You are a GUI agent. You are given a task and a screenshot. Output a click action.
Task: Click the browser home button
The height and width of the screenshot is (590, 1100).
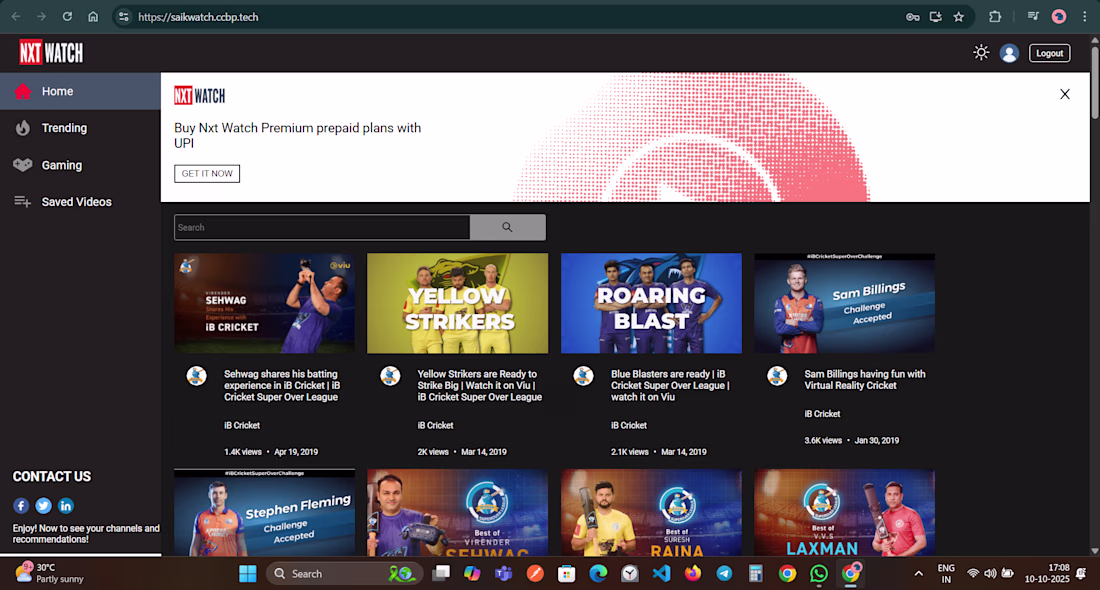pyautogui.click(x=93, y=17)
